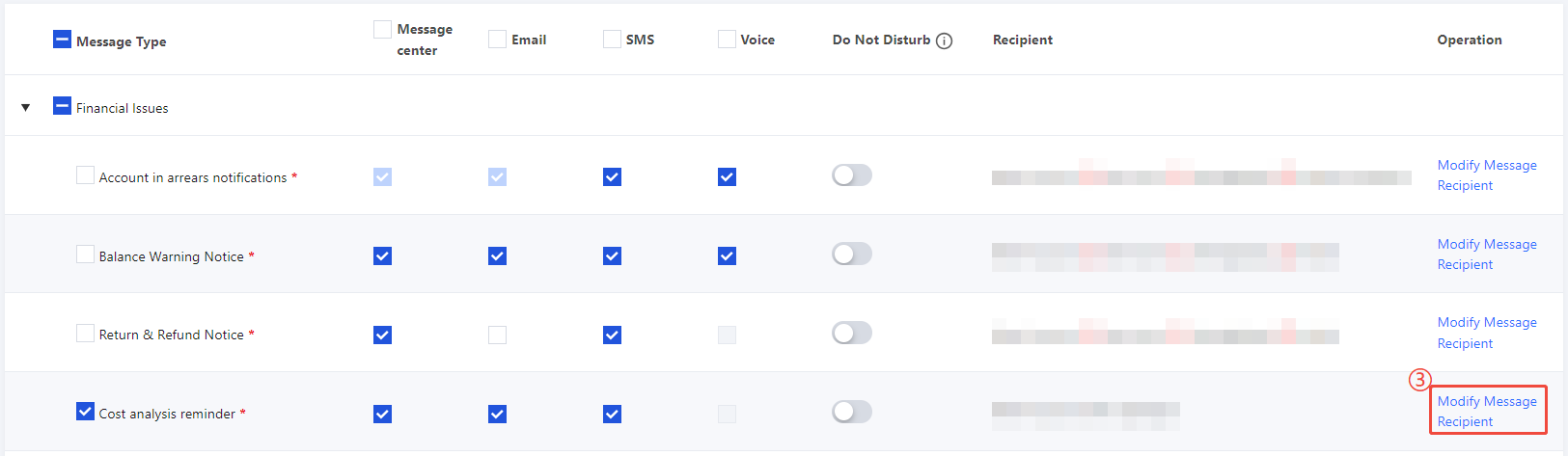This screenshot has height=456, width=1568.
Task: Check the Voice column header checkbox
Action: pos(727,39)
